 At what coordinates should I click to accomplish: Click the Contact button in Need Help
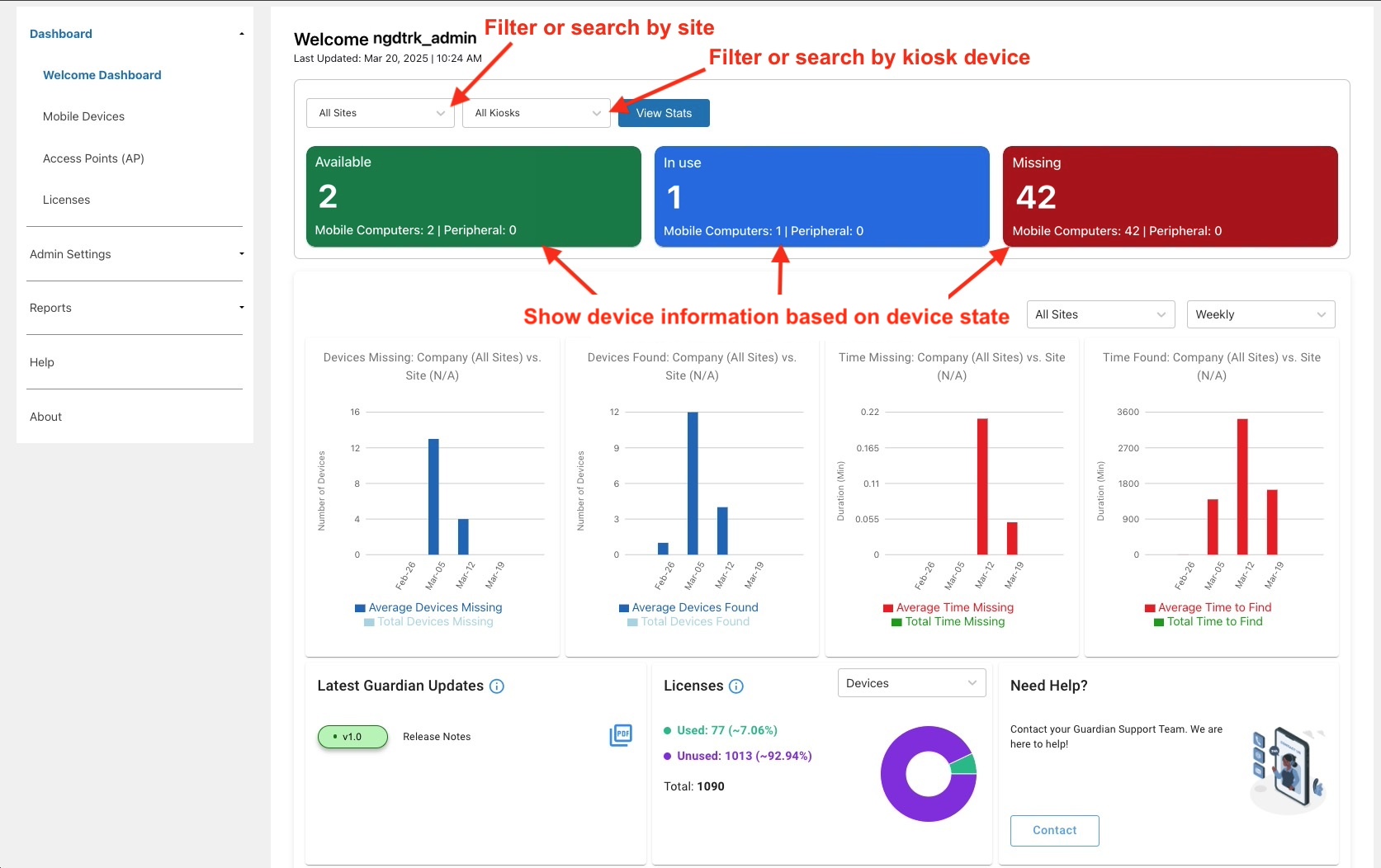tap(1054, 830)
